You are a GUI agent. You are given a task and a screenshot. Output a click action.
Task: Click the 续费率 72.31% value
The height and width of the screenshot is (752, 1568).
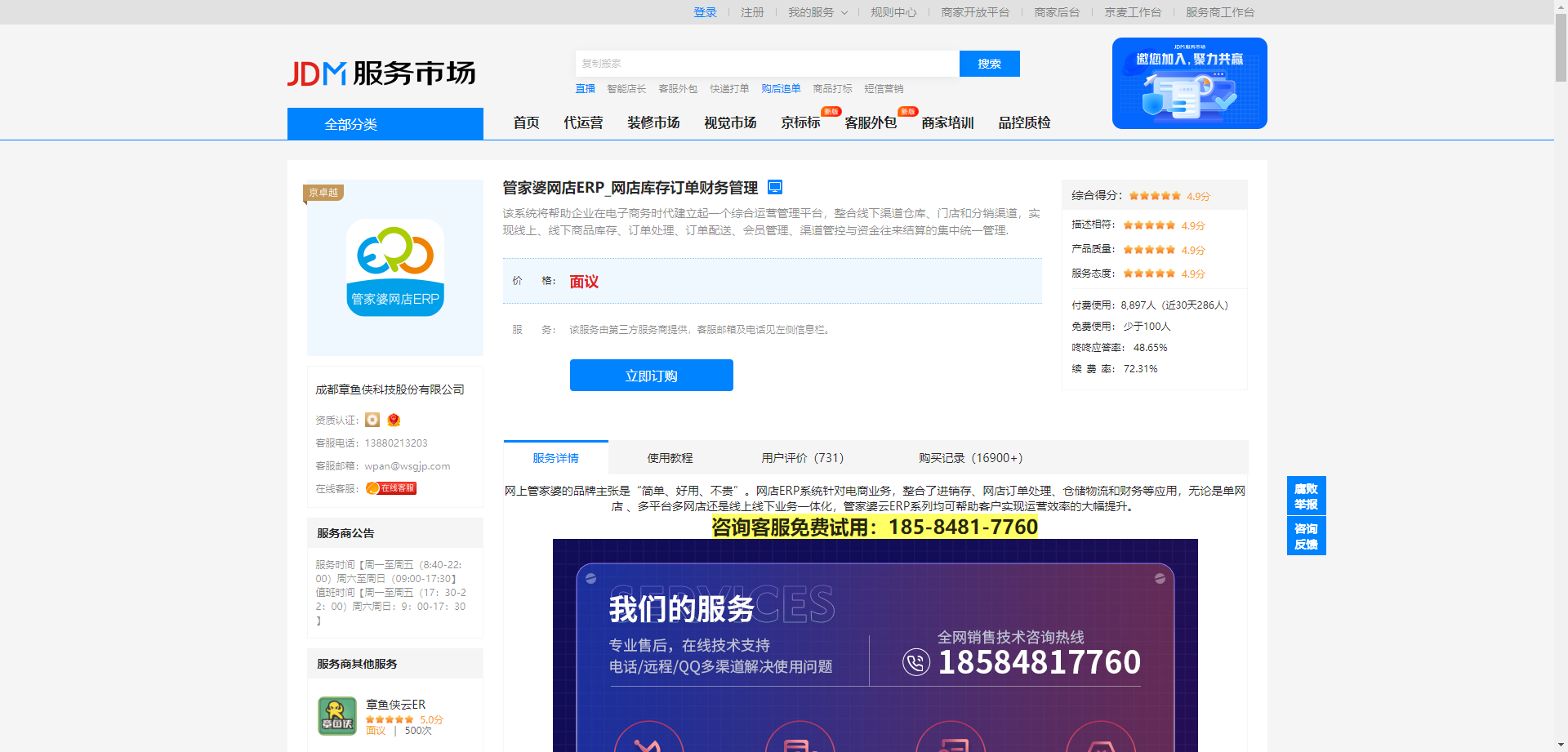click(1140, 369)
